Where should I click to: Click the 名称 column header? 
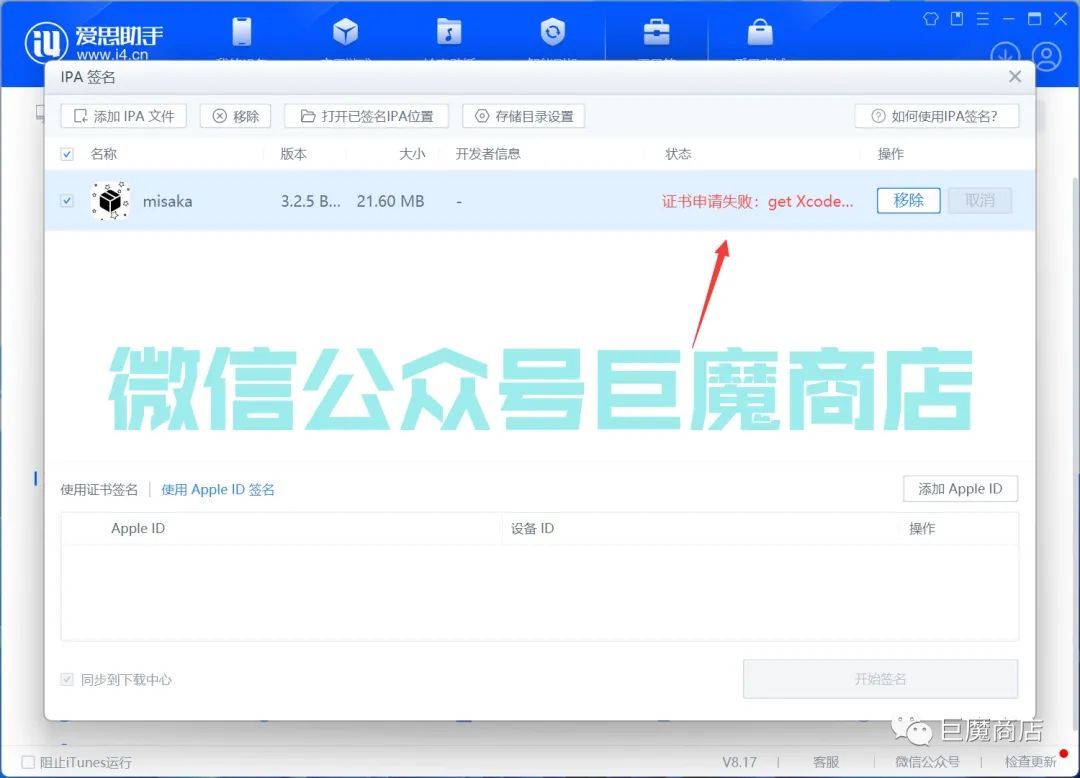click(104, 154)
